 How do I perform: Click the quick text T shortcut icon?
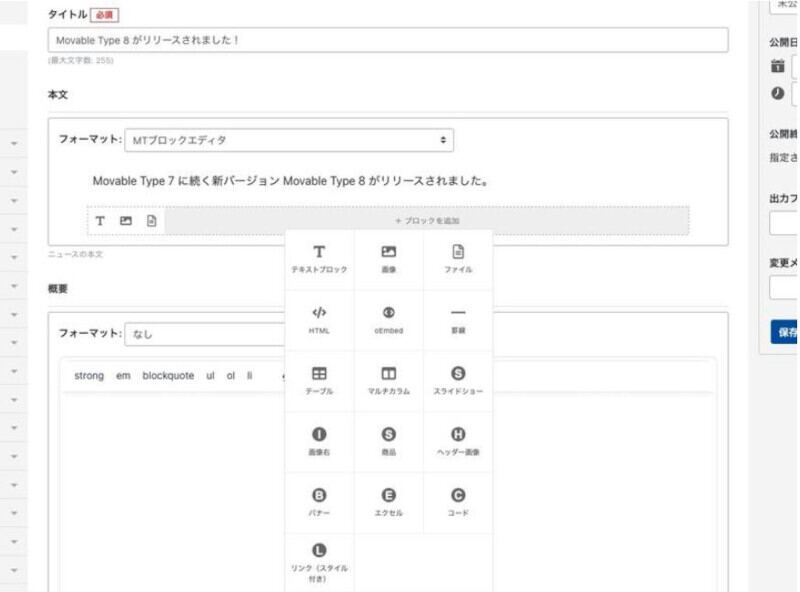[100, 221]
